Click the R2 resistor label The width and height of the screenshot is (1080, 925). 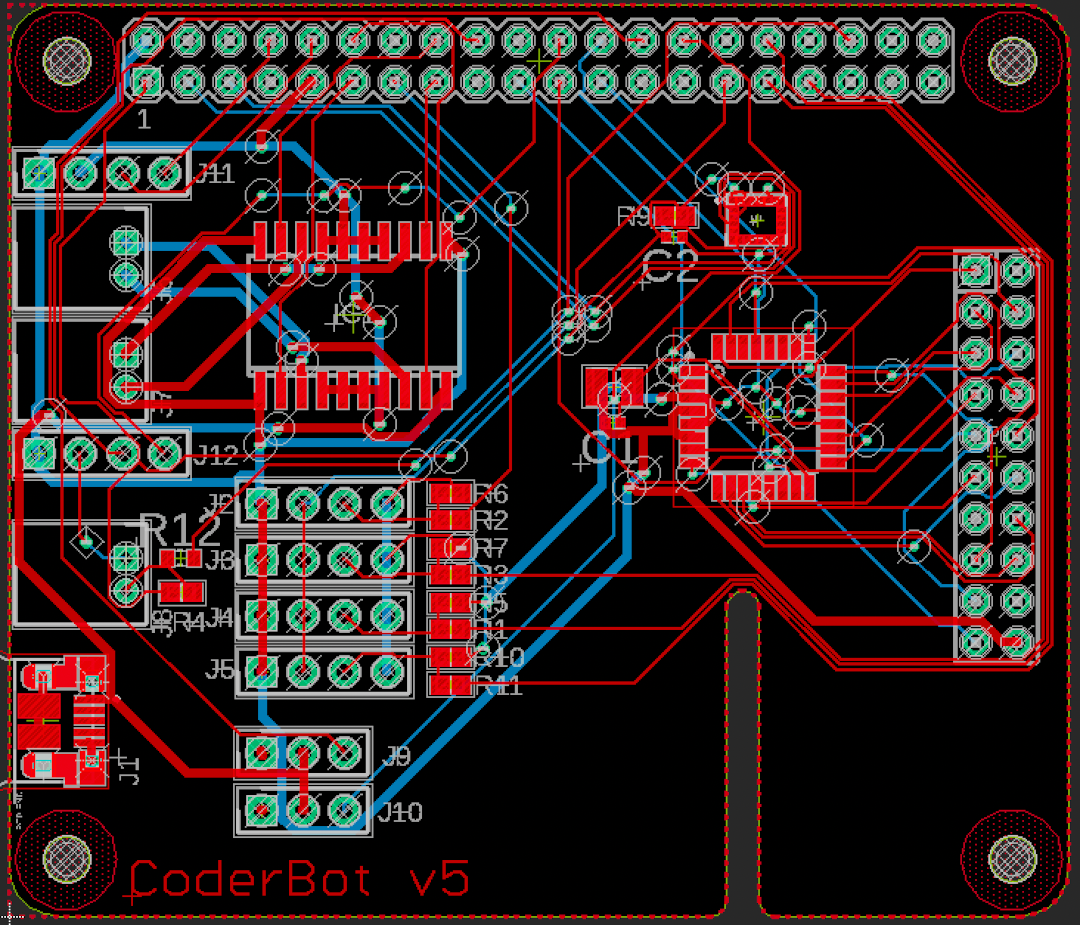pyautogui.click(x=491, y=520)
